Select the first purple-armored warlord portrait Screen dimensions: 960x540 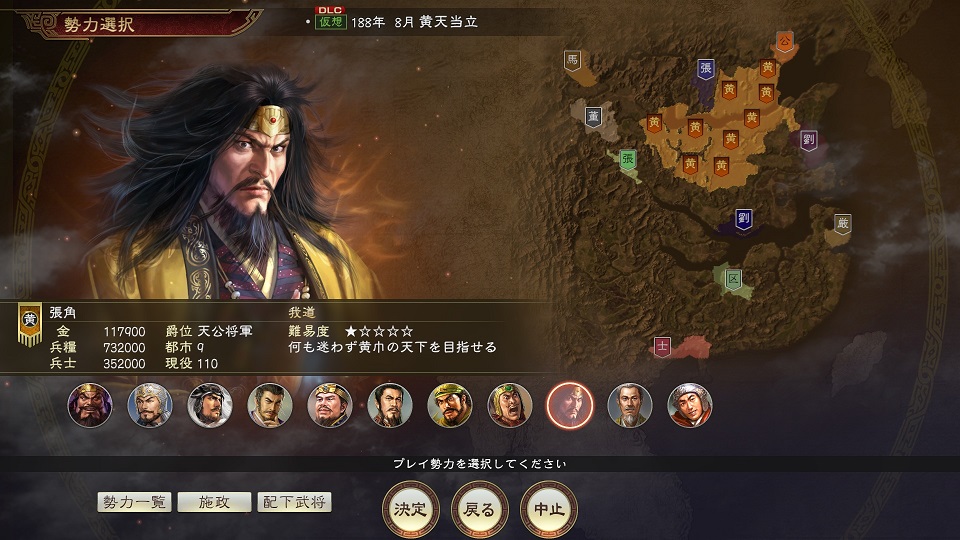[90, 405]
